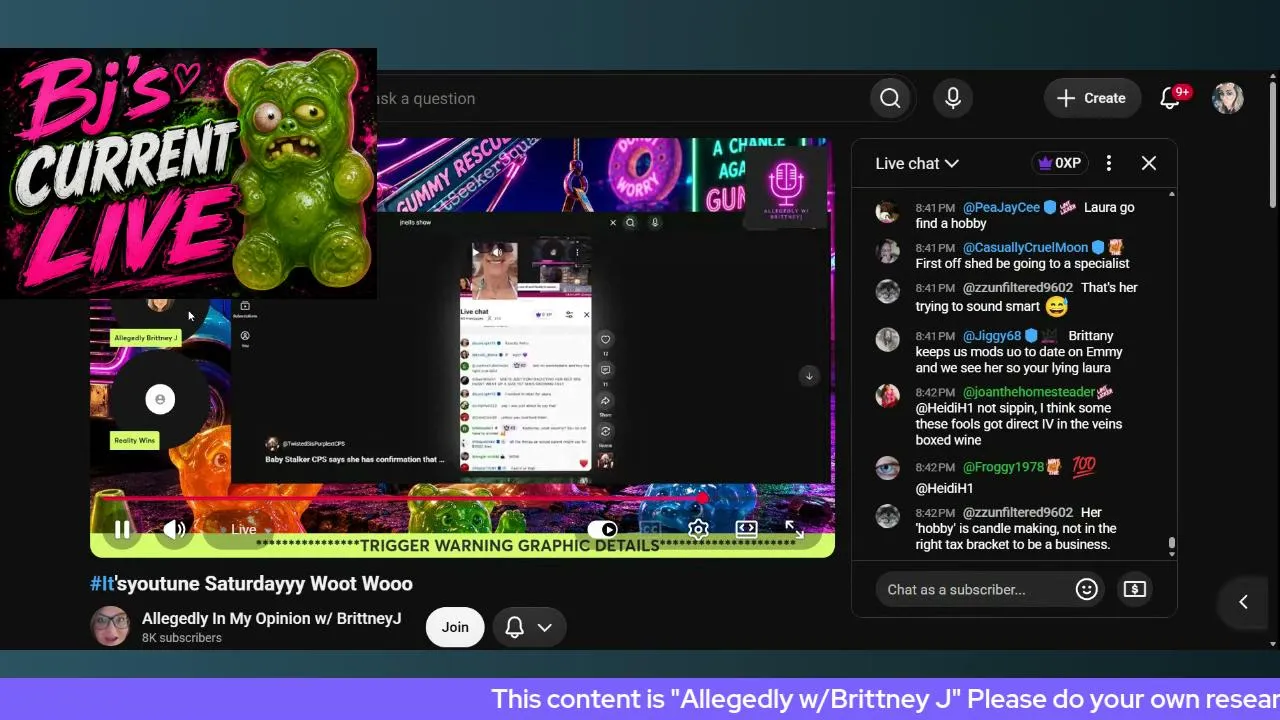The image size is (1280, 720).
Task: Open the #It hashtag link in the title
Action: pyautogui.click(x=102, y=583)
